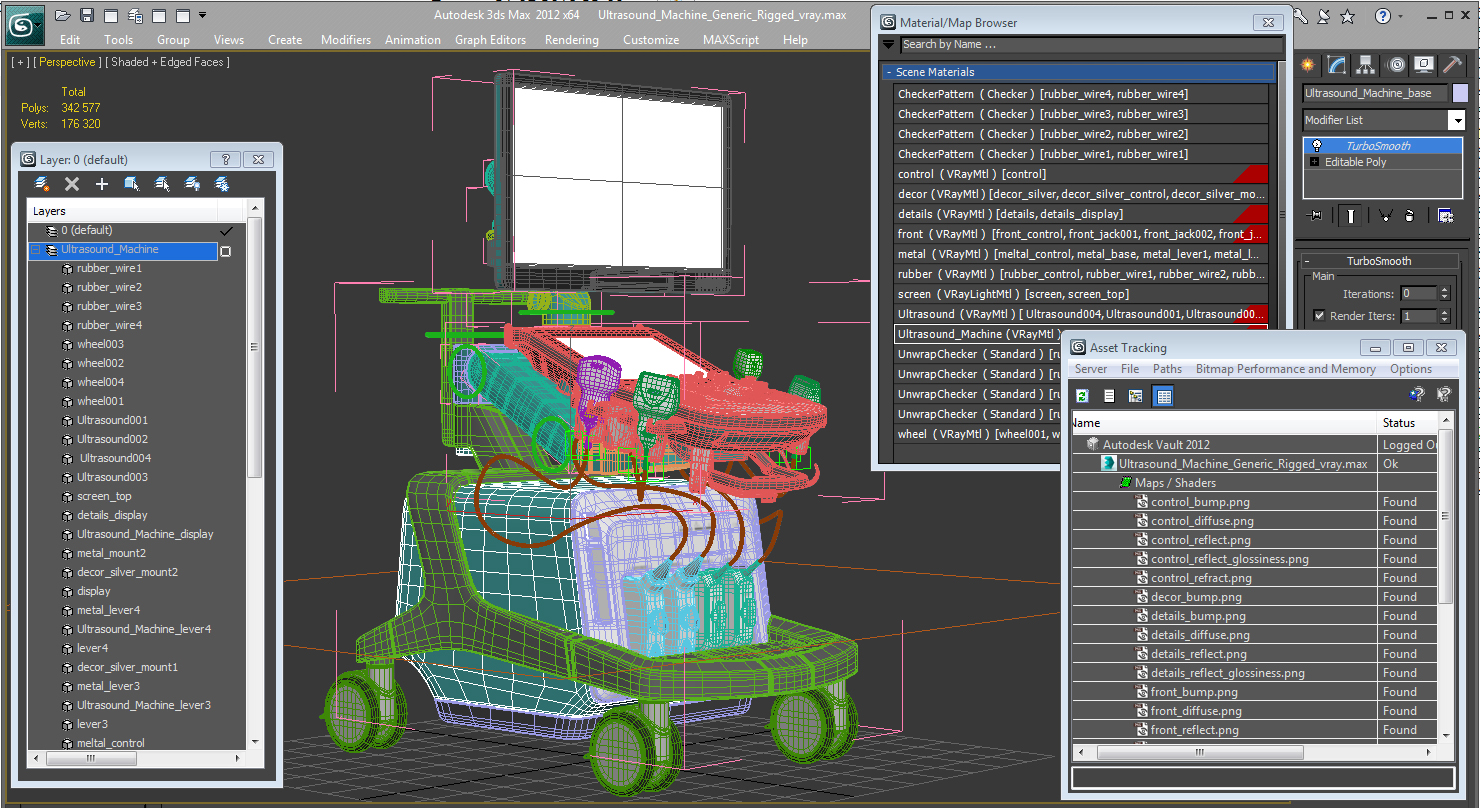Click Table View icon in Asset Tracking
Viewport: 1480px width, 808px height.
(x=1162, y=396)
